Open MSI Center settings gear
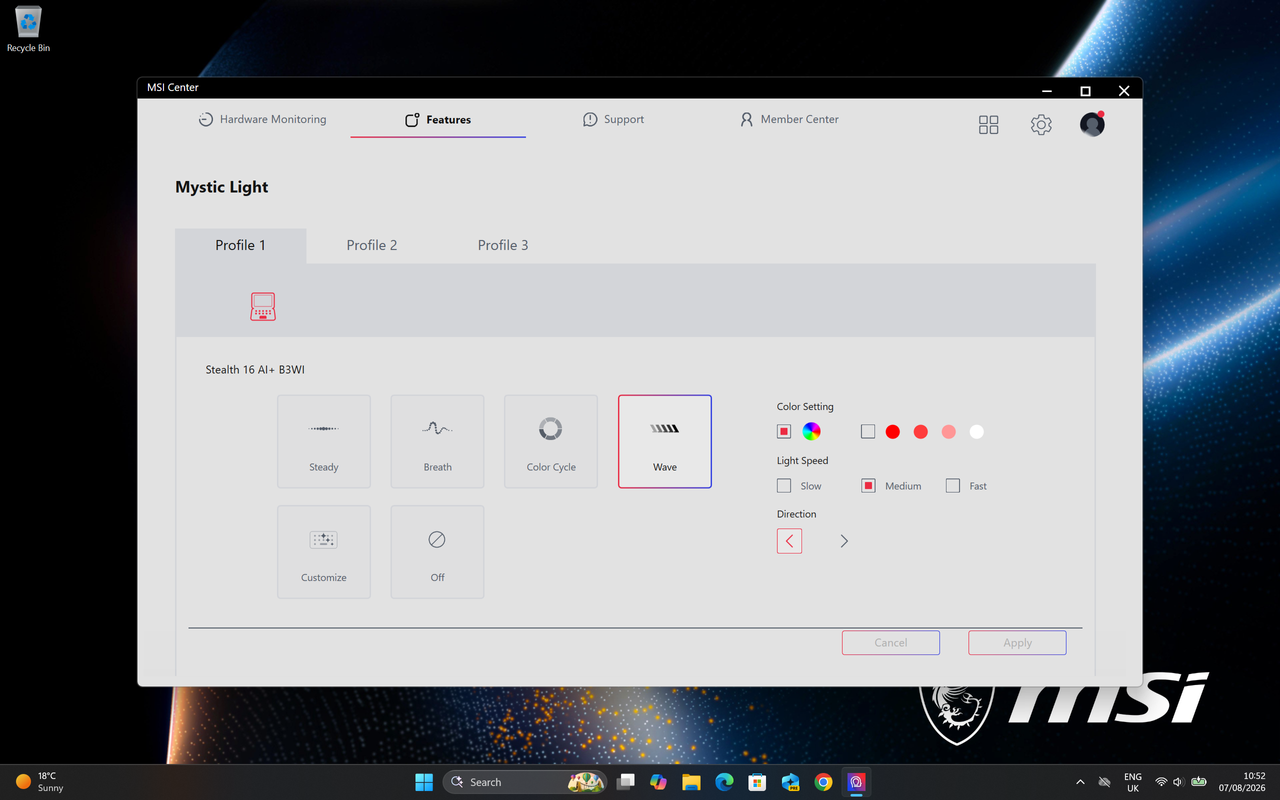Screen dimensions: 1280x800 (1041, 124)
